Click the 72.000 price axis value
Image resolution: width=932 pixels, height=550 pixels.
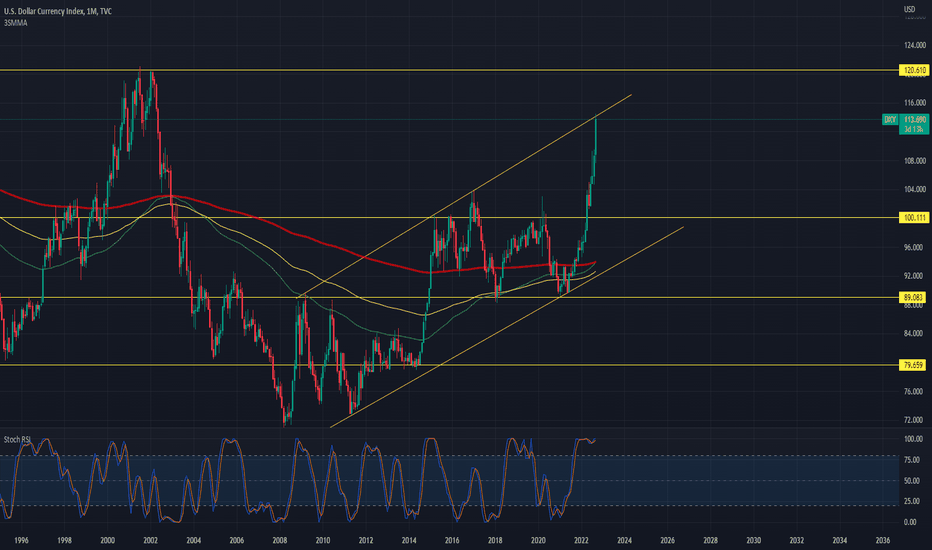click(914, 420)
